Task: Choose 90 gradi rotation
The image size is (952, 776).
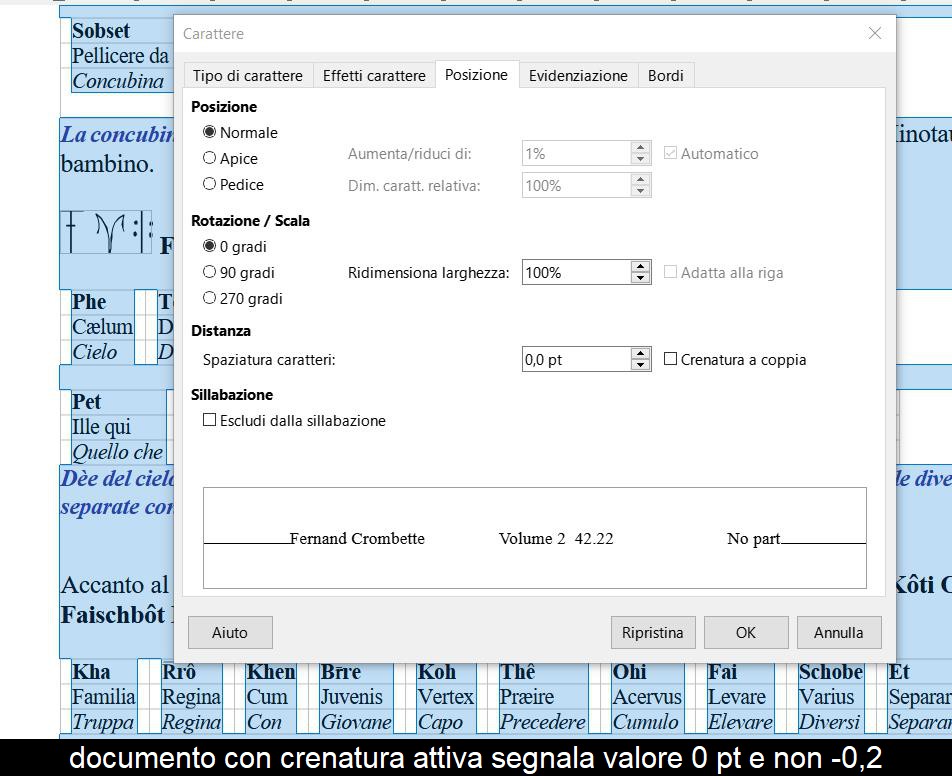Action: [x=239, y=273]
